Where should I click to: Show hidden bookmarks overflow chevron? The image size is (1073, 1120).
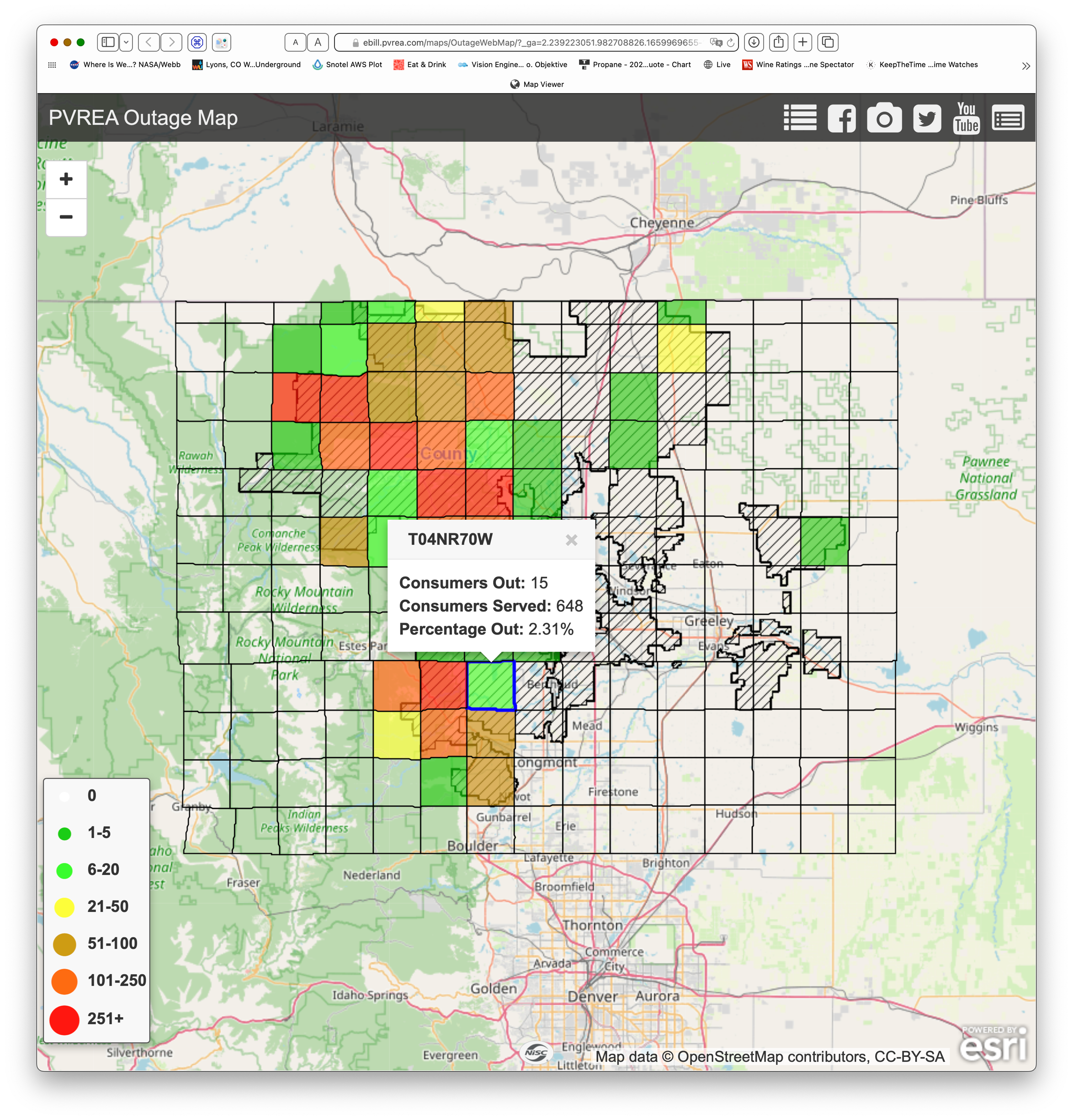(x=1025, y=66)
